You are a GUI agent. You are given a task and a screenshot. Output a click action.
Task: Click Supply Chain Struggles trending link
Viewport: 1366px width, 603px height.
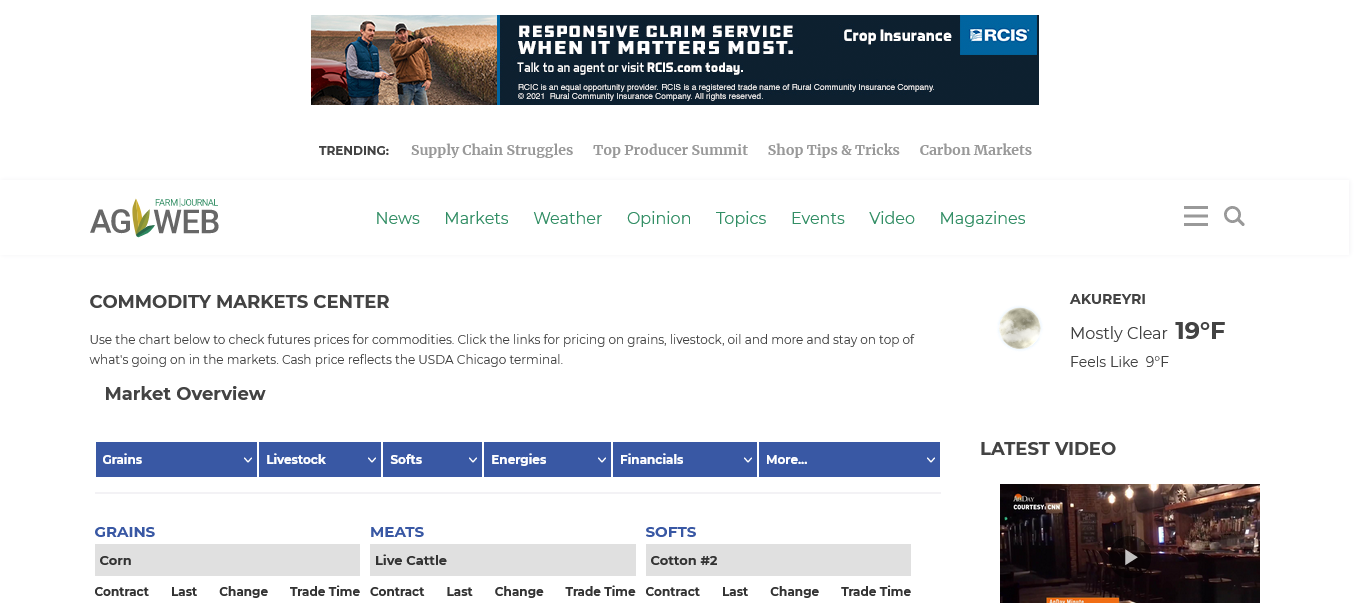point(492,150)
